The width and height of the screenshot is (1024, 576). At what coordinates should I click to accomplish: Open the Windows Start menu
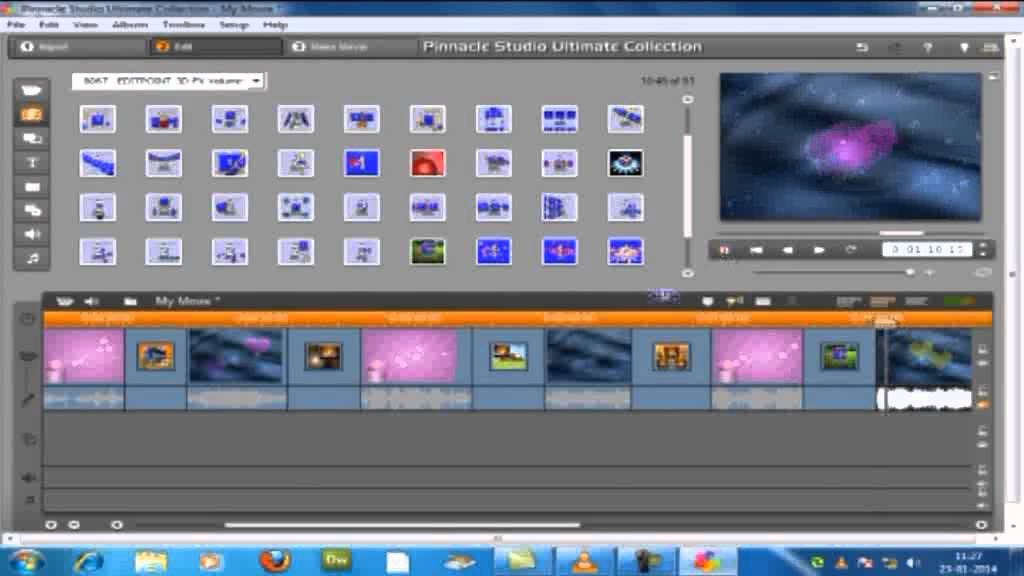[x=26, y=562]
